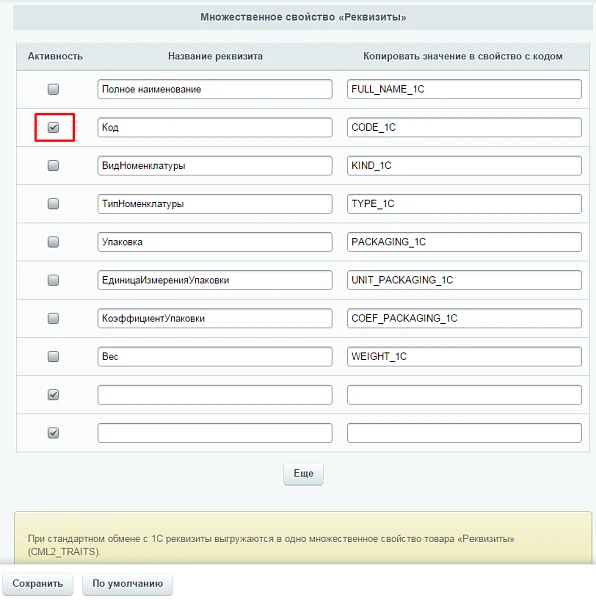Select the Упаковка name field
This screenshot has height=600, width=596.
coord(215,242)
